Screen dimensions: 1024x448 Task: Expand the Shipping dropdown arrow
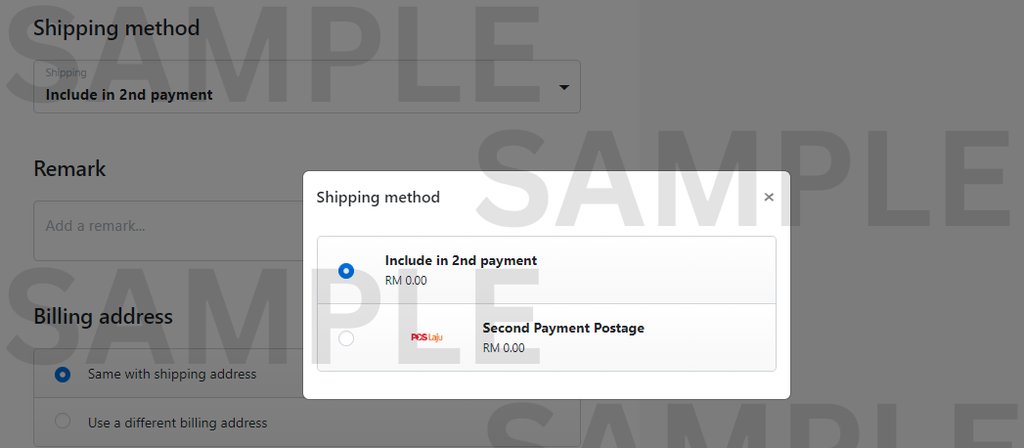564,87
